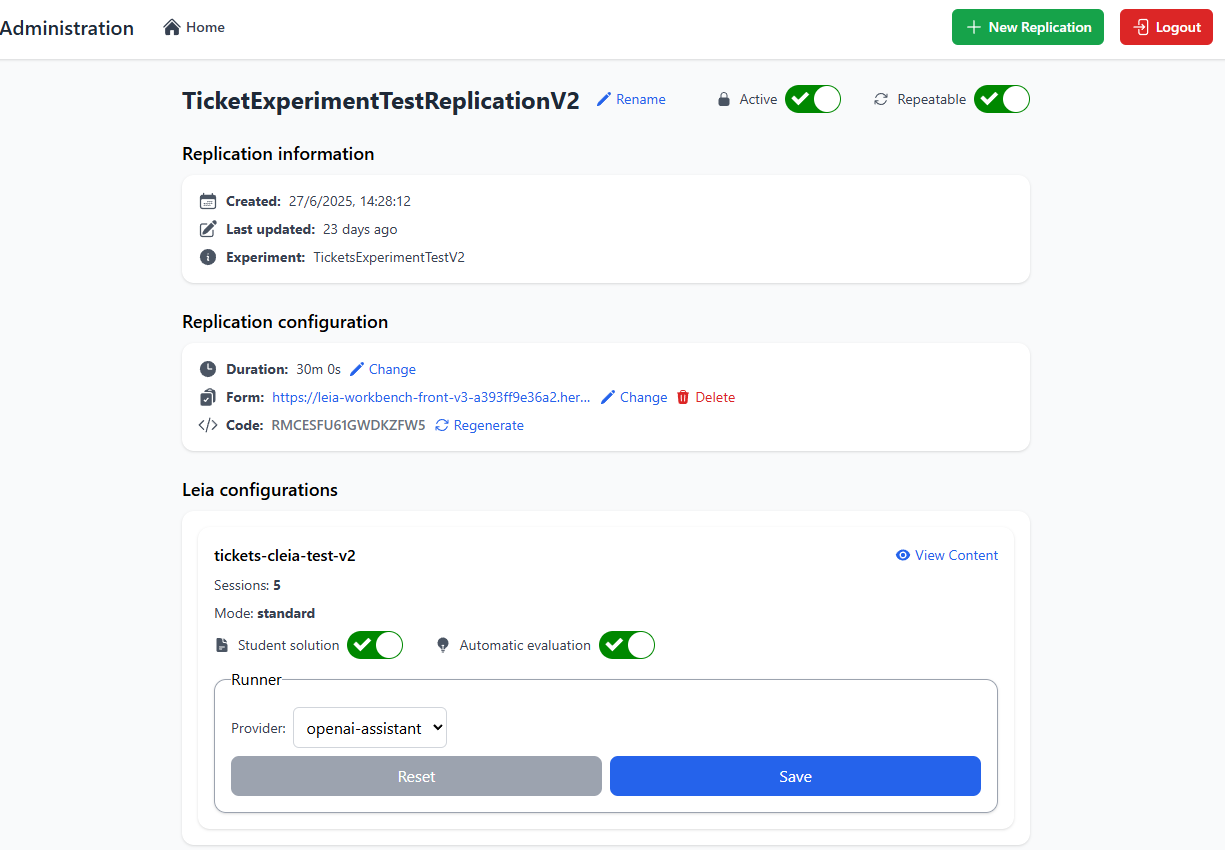1225x850 pixels.
Task: Open the Home navigation item
Action: pos(195,27)
